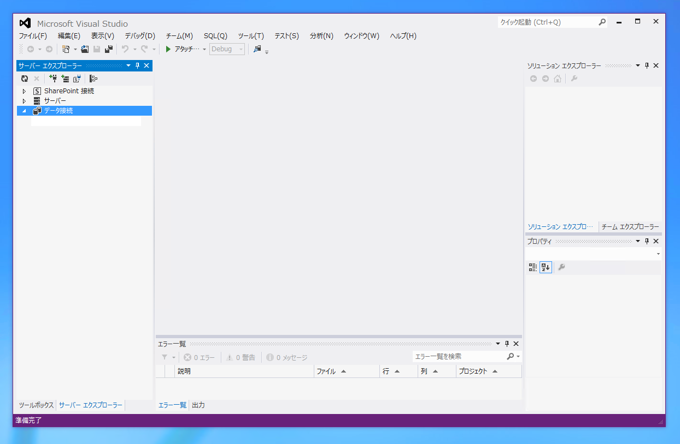Open the デバッグ(D) menu

(140, 36)
